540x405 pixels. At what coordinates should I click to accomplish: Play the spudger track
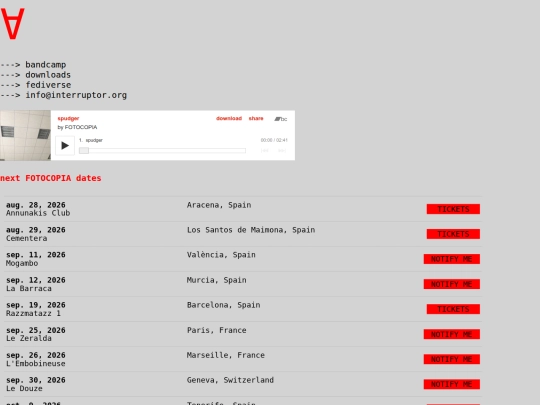65,146
